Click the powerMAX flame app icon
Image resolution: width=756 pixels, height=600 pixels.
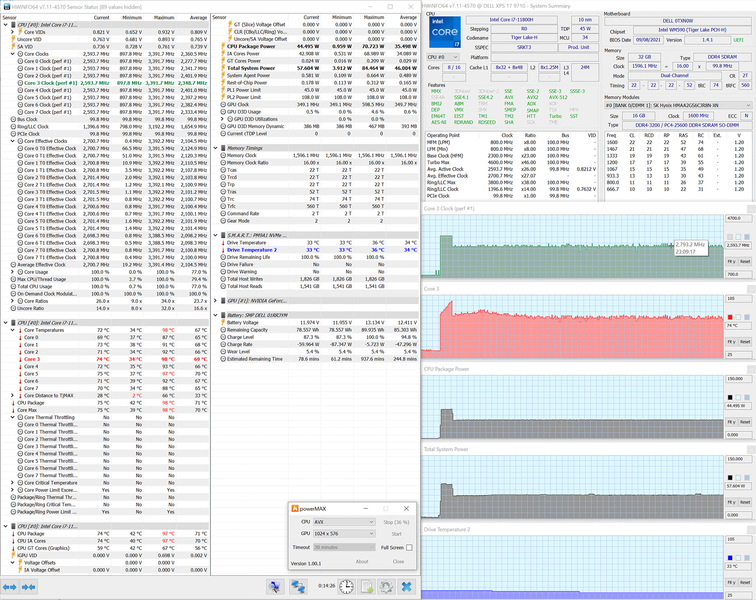click(x=295, y=509)
